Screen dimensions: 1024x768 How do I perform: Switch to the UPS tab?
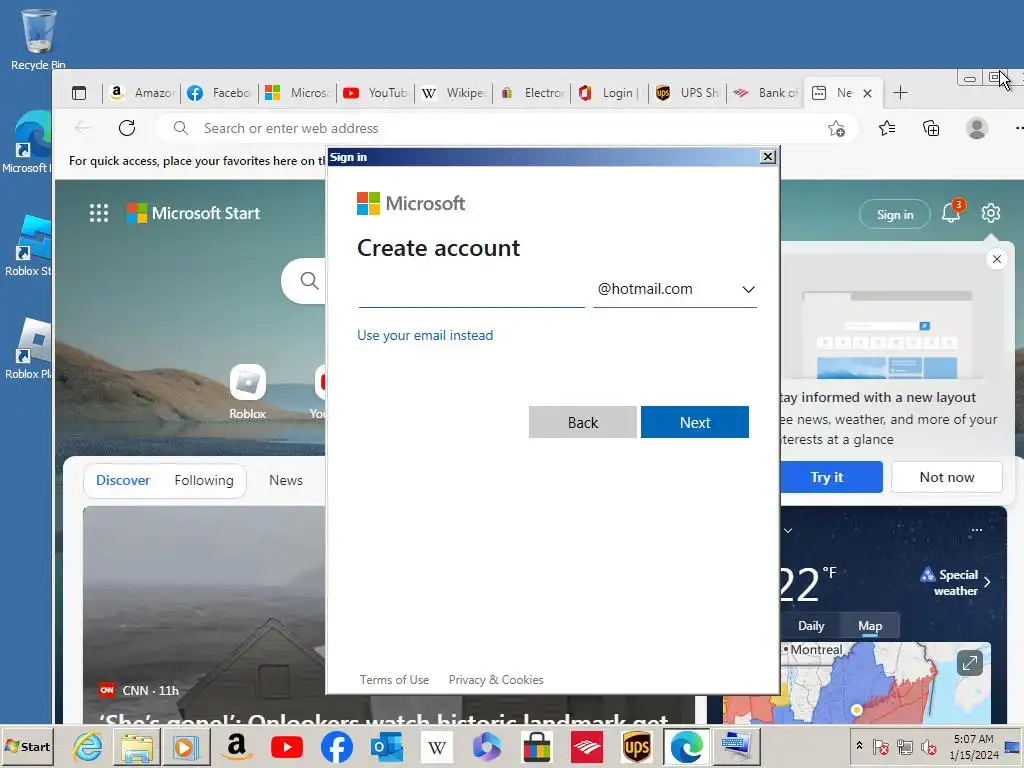coord(688,93)
